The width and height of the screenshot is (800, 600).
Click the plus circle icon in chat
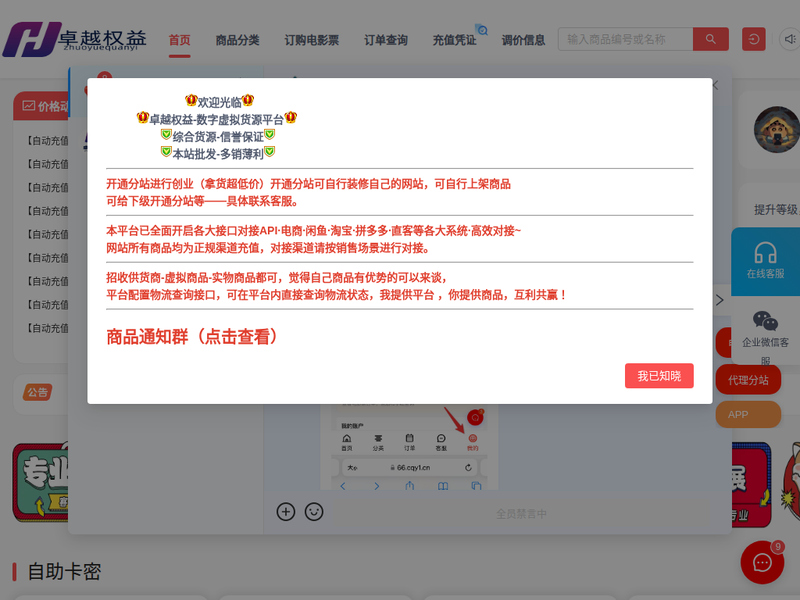pyautogui.click(x=286, y=511)
